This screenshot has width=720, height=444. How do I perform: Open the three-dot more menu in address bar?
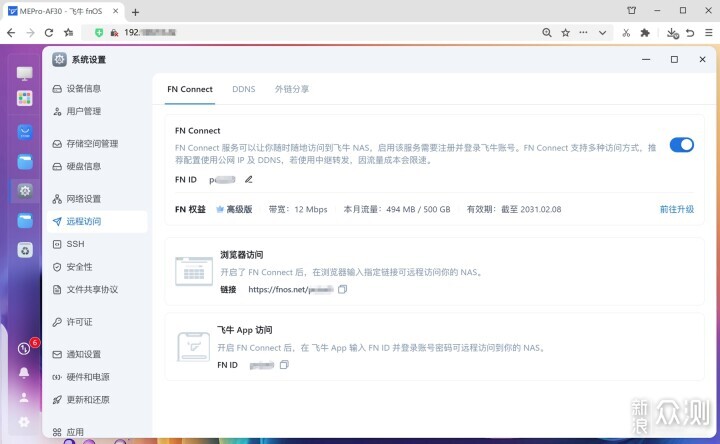(583, 33)
